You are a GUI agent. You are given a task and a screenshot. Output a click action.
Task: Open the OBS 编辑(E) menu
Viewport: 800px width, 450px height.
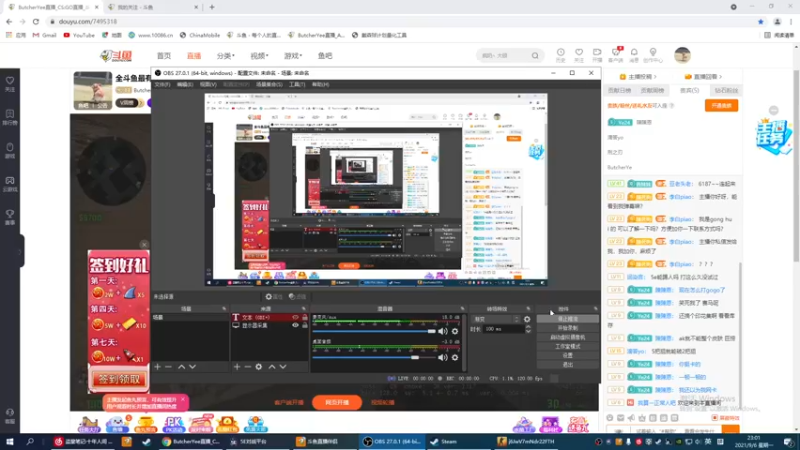185,84
